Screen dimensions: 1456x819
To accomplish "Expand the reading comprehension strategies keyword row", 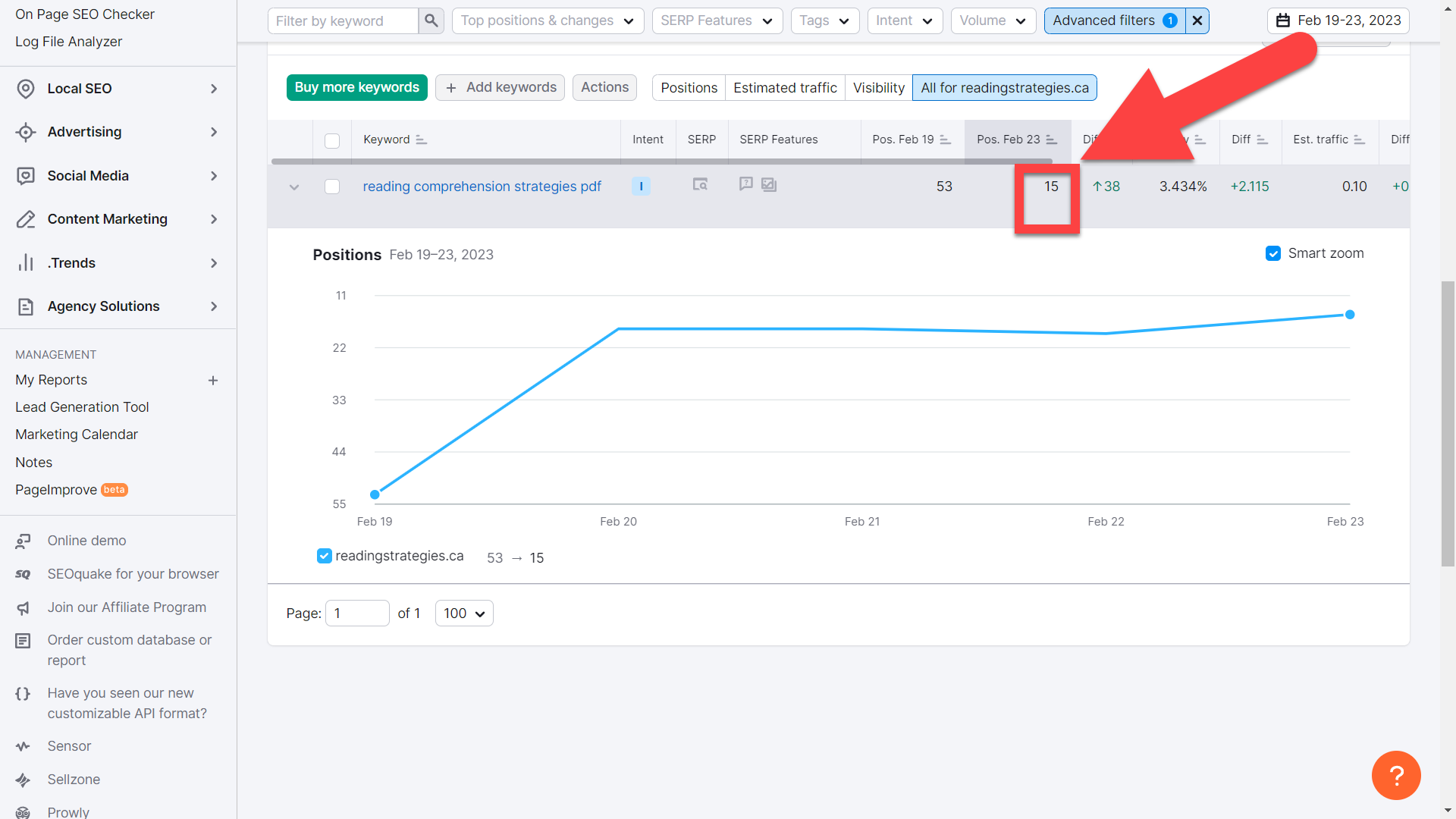I will [x=294, y=187].
